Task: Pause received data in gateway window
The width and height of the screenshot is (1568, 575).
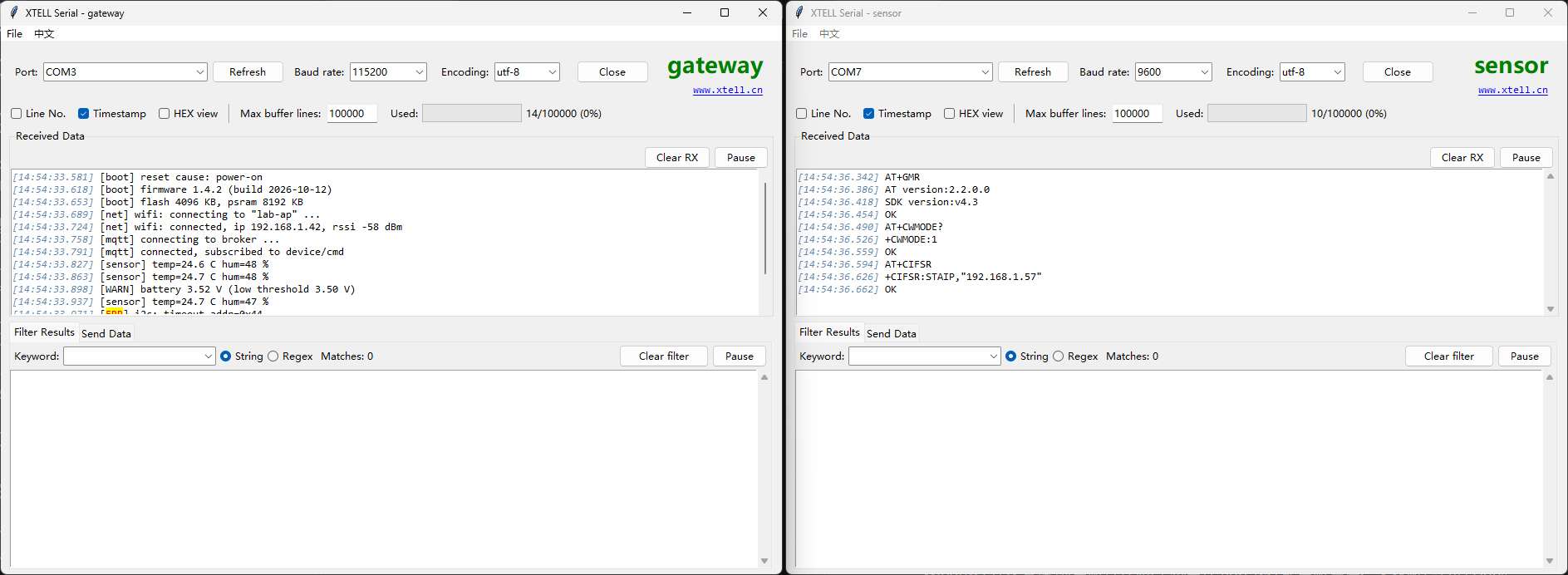Action: 741,158
